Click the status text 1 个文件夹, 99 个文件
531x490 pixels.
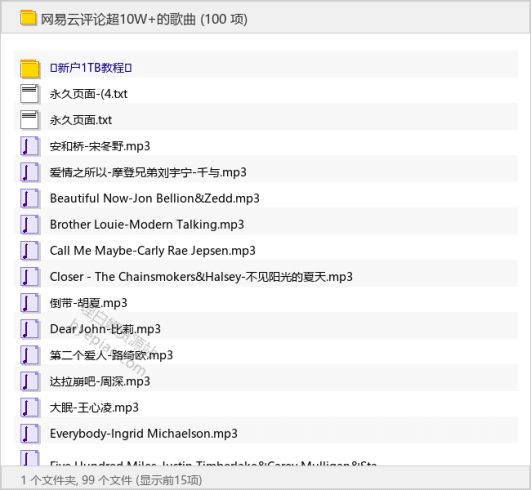(76, 480)
